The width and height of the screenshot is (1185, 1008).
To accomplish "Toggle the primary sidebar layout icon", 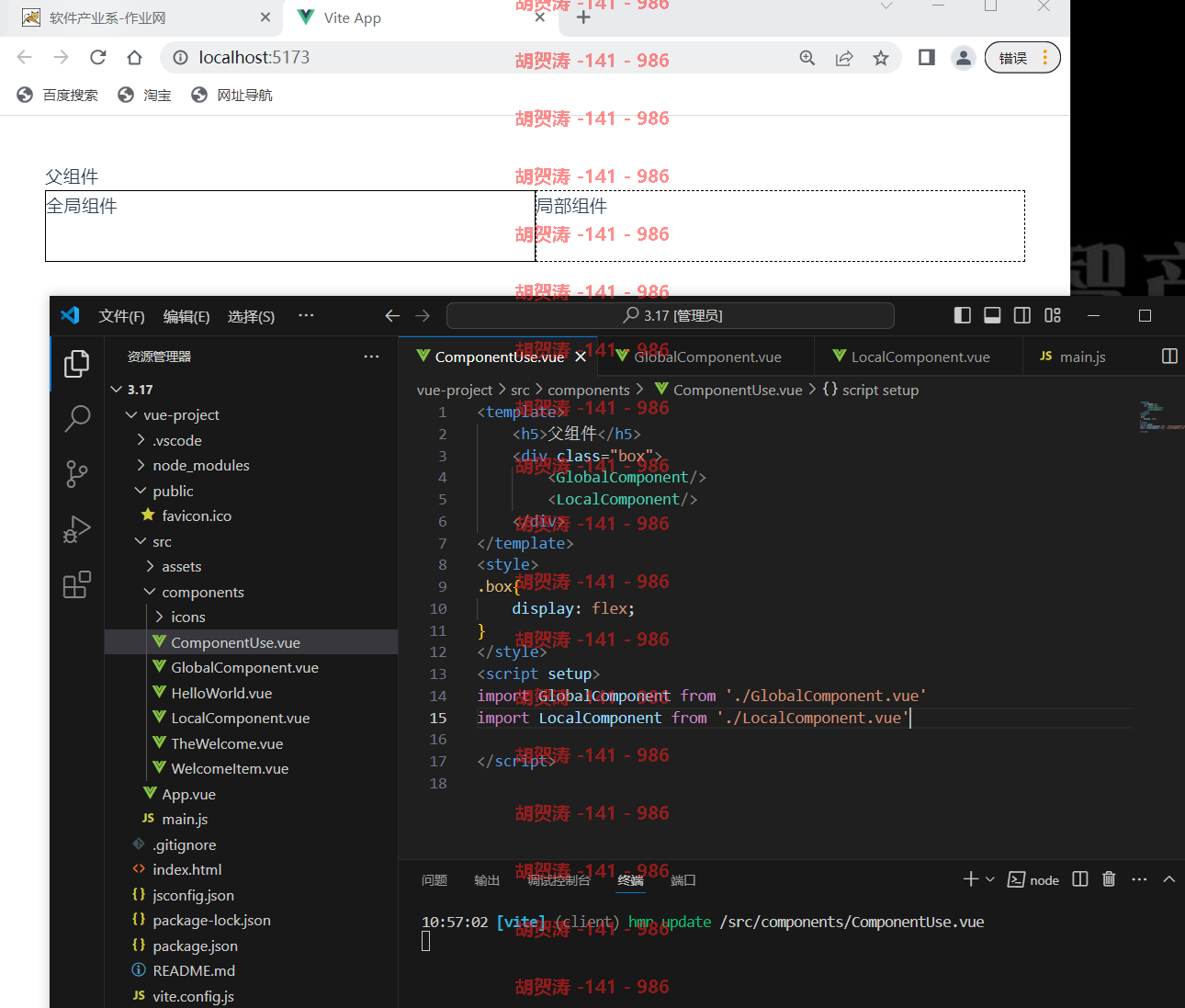I will (x=963, y=315).
